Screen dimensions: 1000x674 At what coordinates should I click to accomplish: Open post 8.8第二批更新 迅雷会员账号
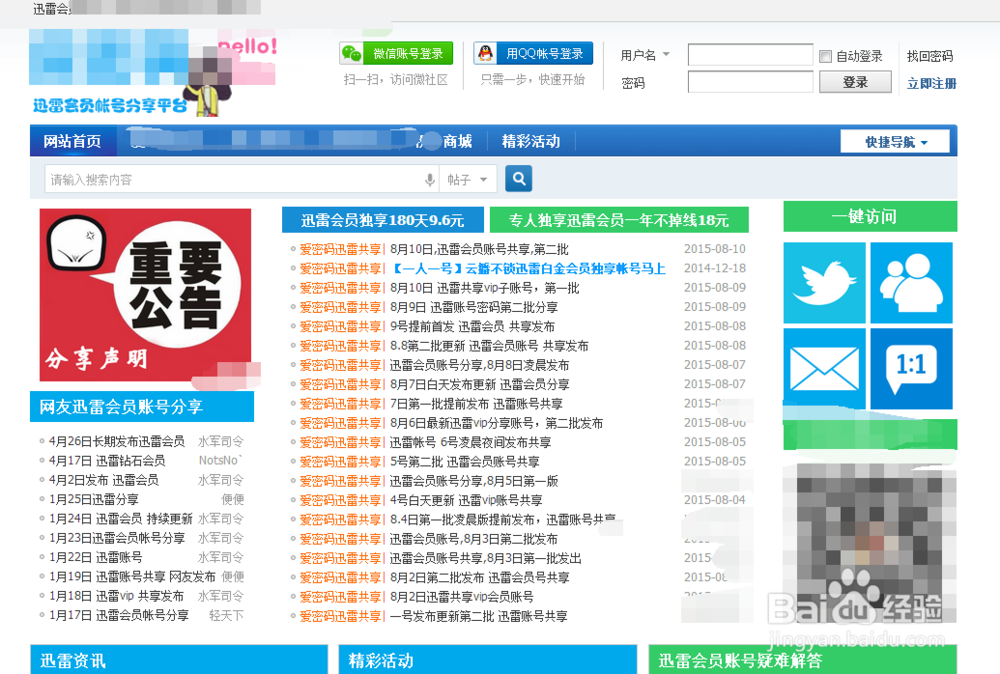click(x=489, y=346)
